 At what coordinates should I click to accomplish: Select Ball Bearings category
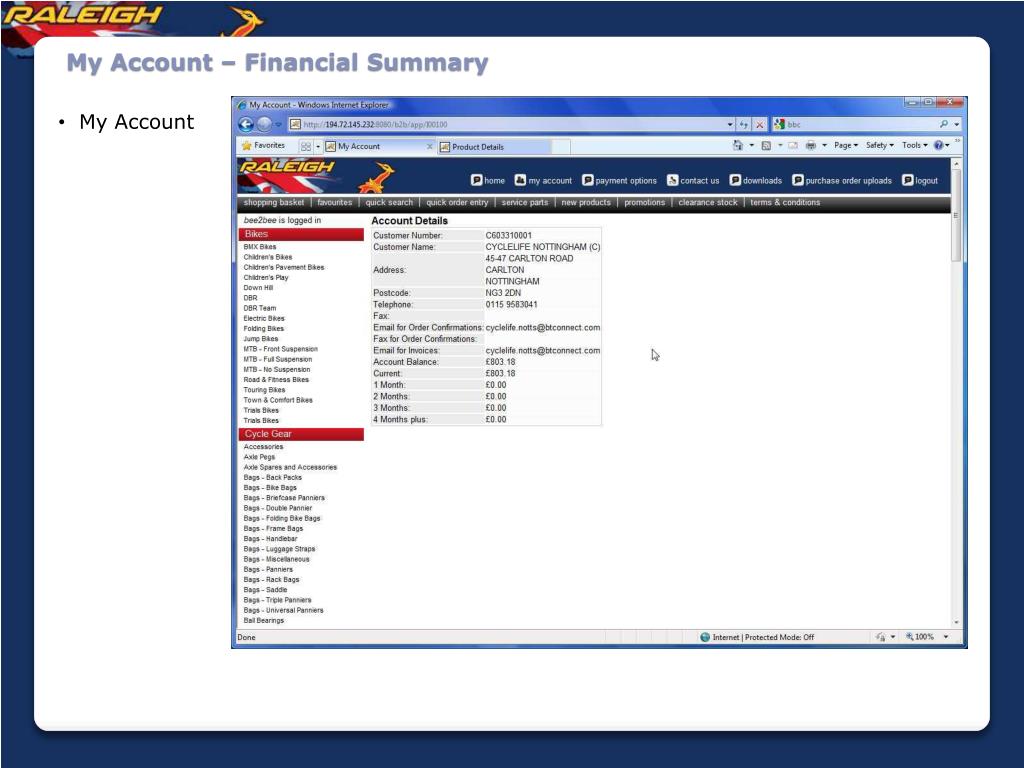pyautogui.click(x=264, y=620)
